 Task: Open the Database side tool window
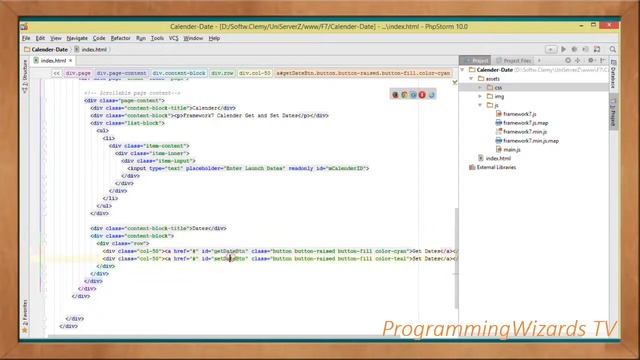613,74
